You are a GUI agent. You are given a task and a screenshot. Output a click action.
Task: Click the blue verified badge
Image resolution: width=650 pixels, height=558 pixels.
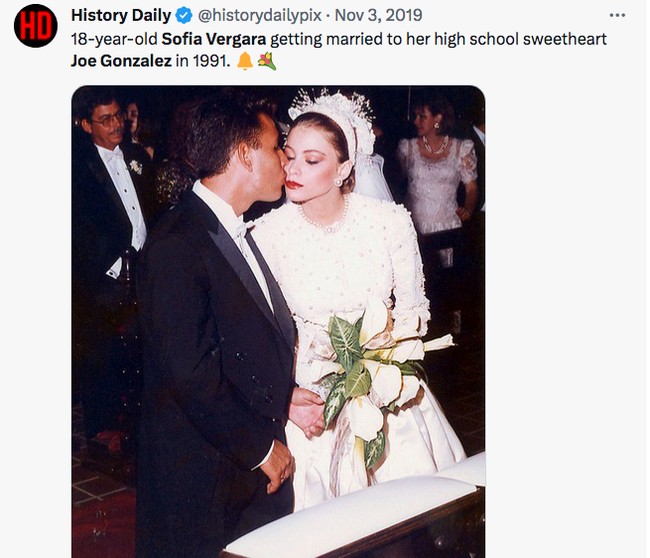point(184,16)
